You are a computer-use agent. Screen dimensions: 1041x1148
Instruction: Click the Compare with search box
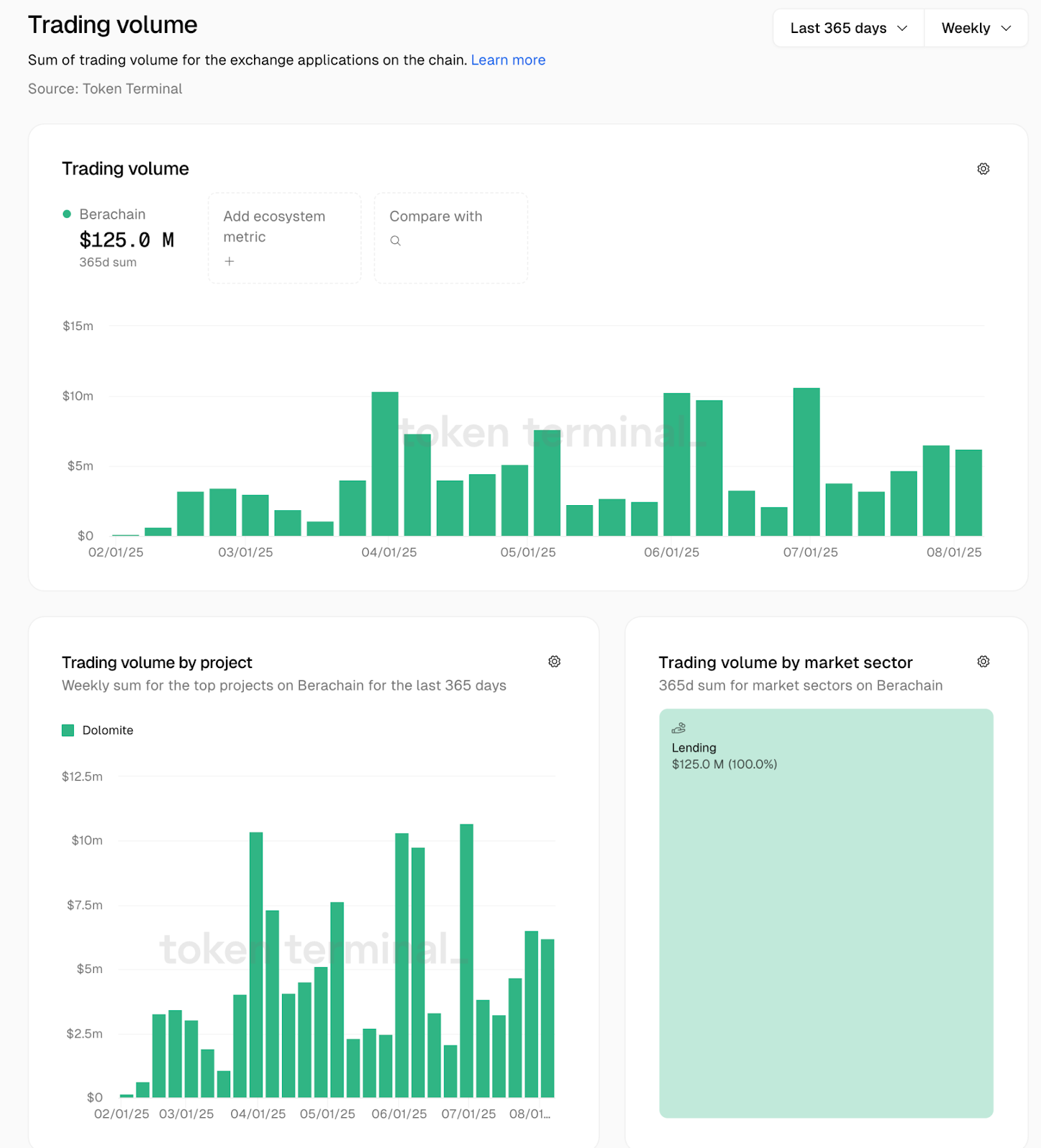[451, 237]
